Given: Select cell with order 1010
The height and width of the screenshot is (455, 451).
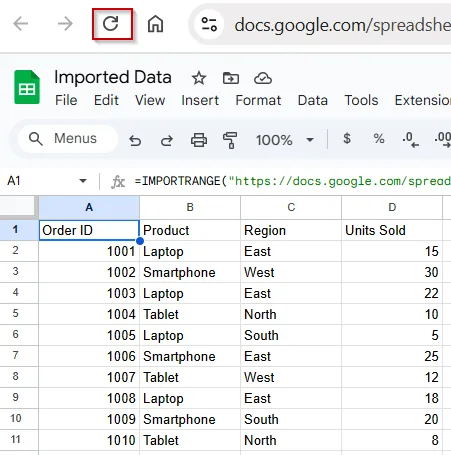Looking at the screenshot, I should click(89, 440).
